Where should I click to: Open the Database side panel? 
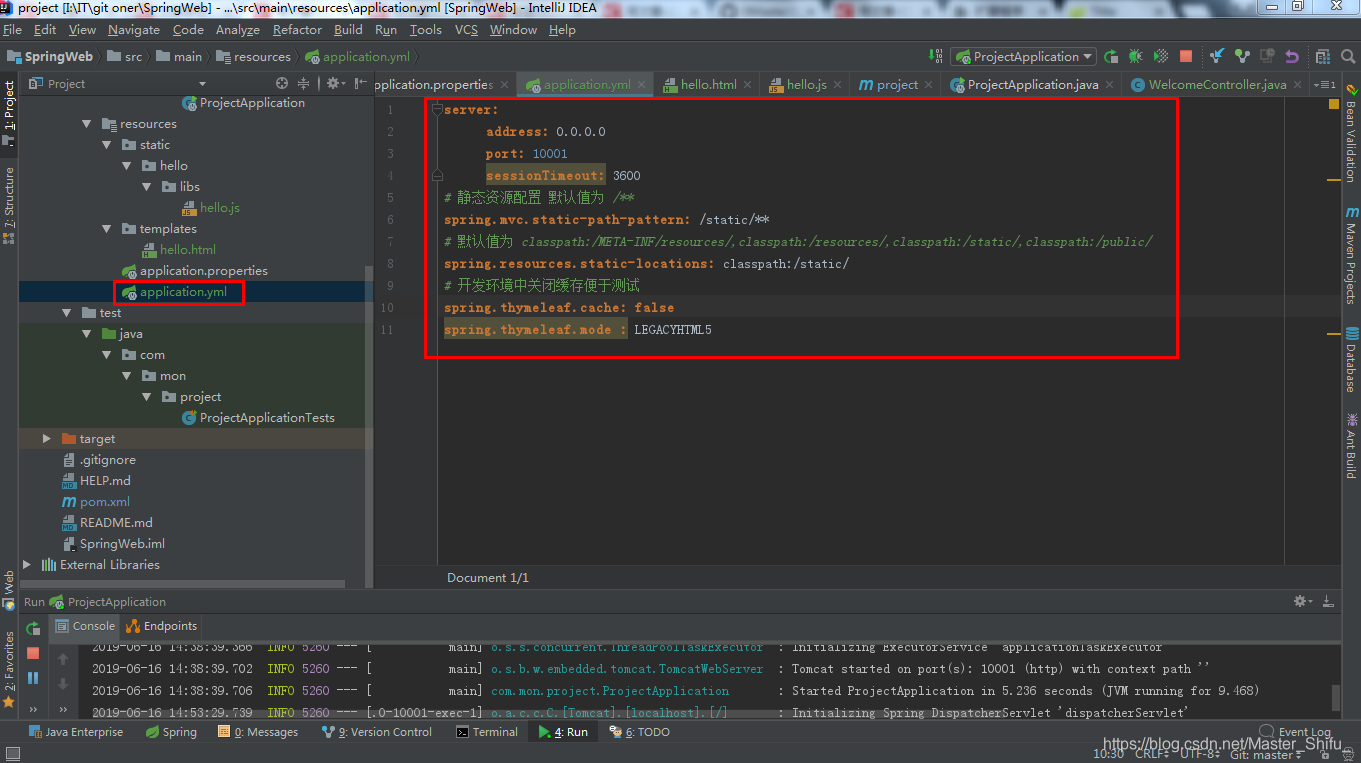1351,360
